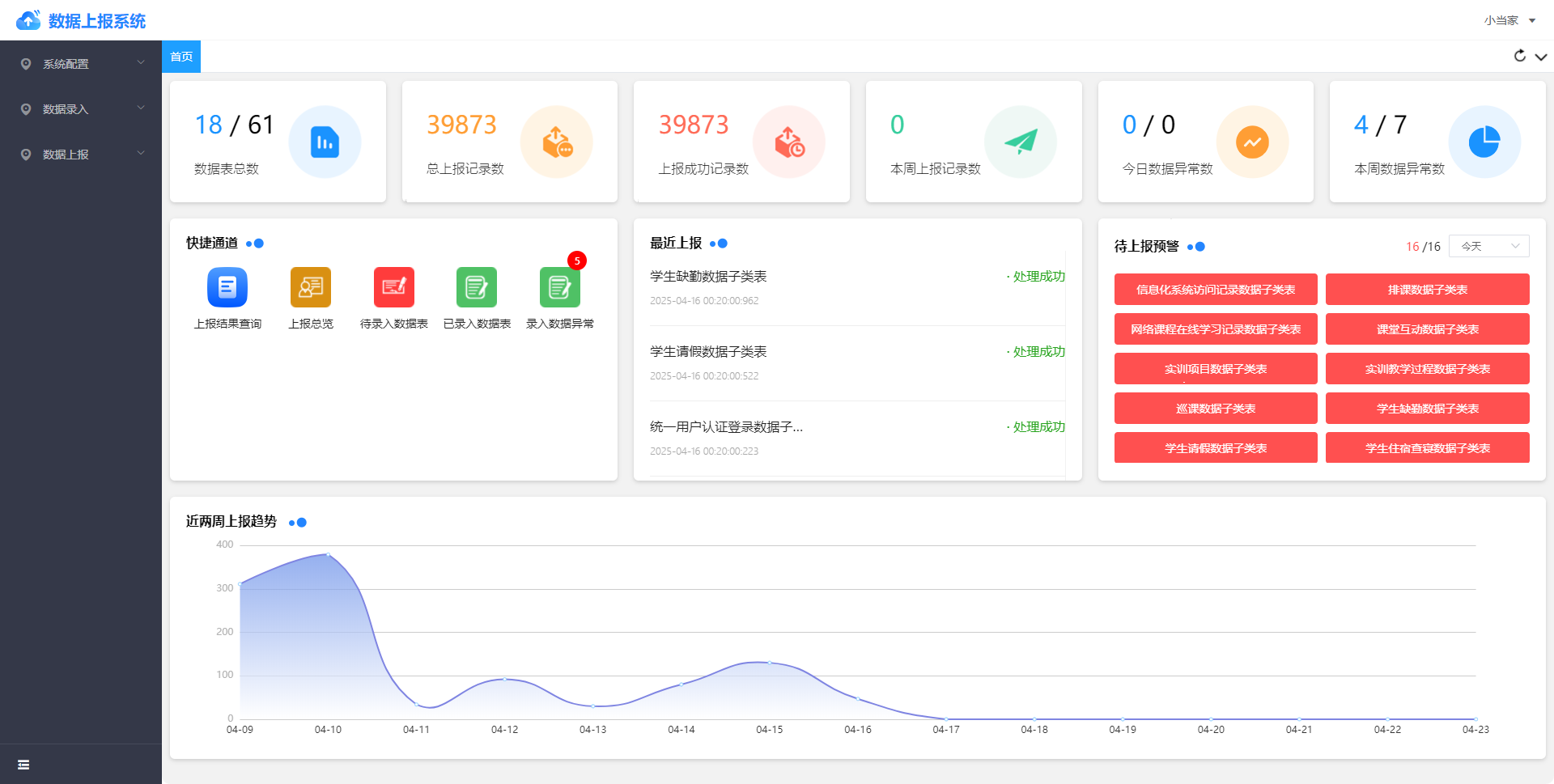This screenshot has width=1554, height=784.
Task: Click the refresh icon in tab bar
Action: (1520, 56)
